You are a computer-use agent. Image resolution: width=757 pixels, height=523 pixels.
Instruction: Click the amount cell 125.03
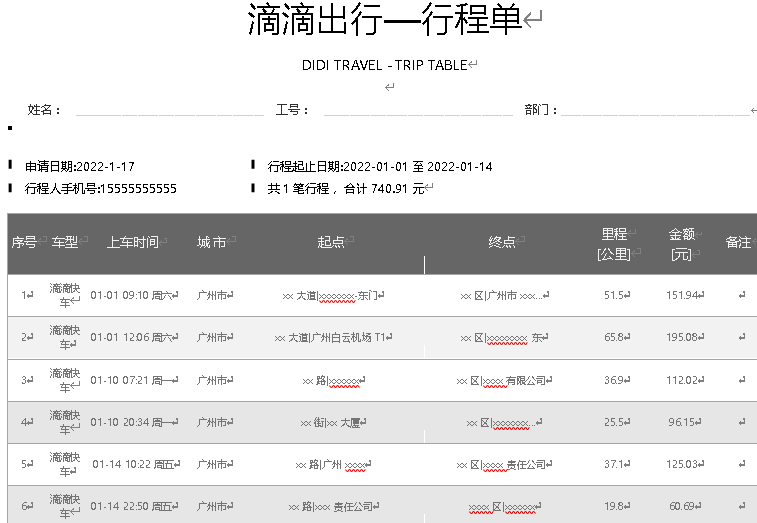pyautogui.click(x=682, y=464)
